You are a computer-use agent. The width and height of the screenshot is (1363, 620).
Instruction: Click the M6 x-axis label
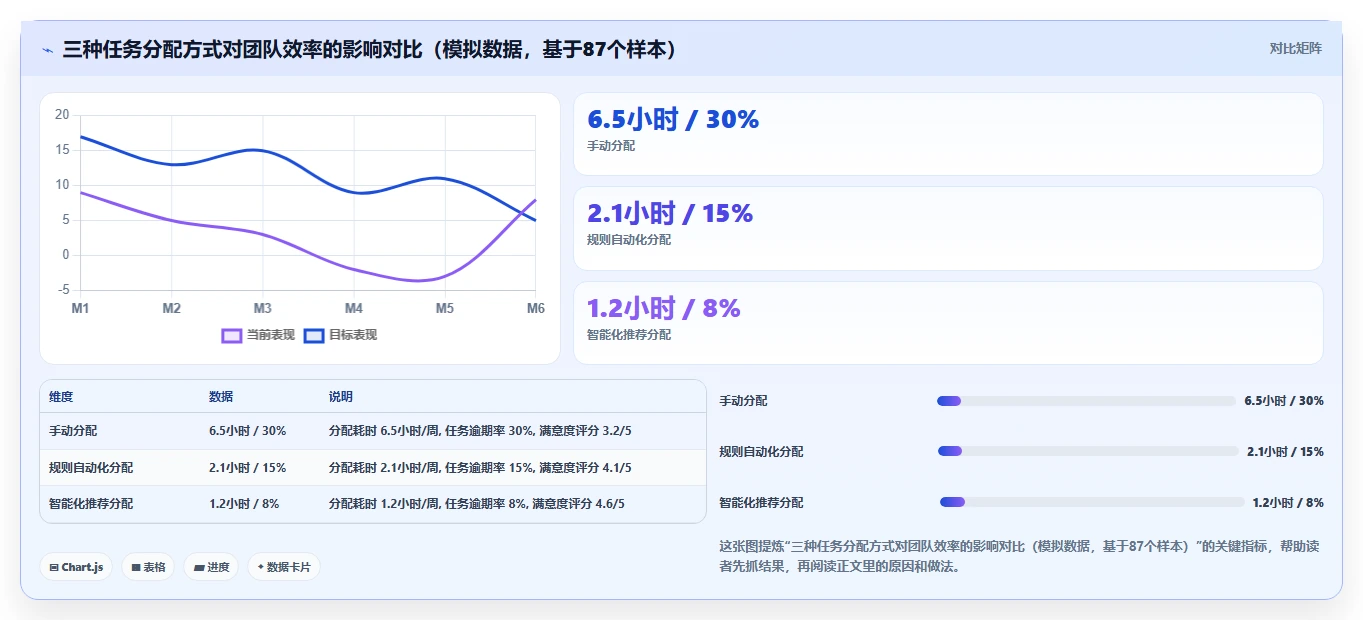[536, 308]
